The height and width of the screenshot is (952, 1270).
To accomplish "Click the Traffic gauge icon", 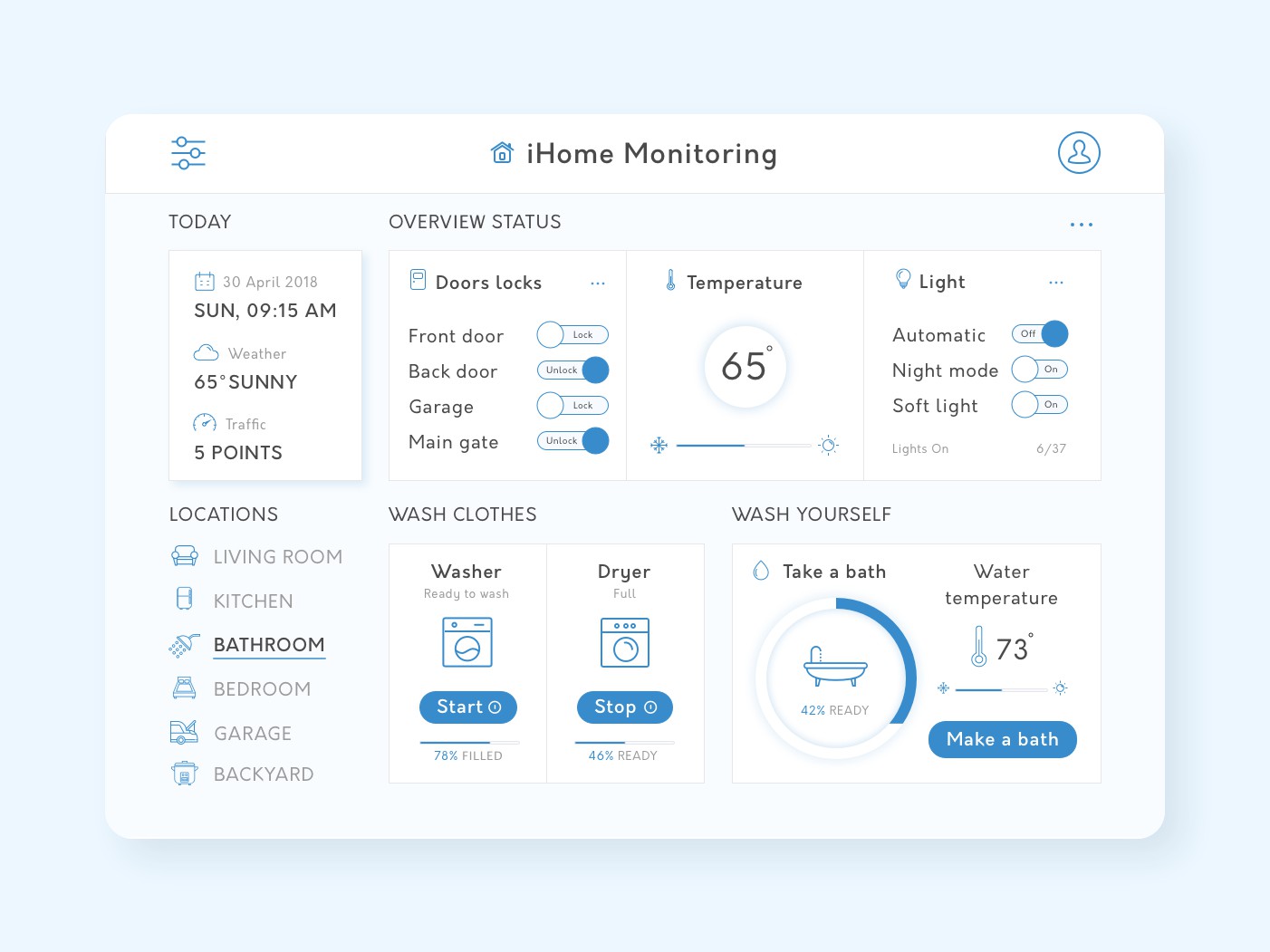I will coord(205,423).
